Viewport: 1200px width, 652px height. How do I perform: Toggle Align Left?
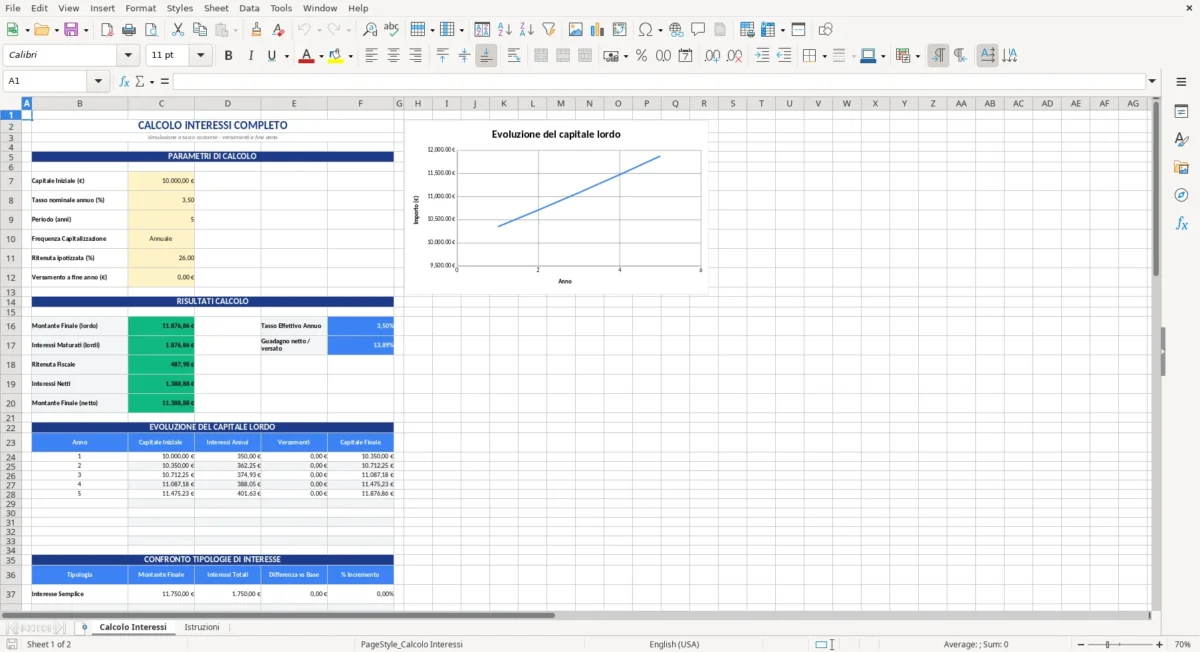[371, 56]
